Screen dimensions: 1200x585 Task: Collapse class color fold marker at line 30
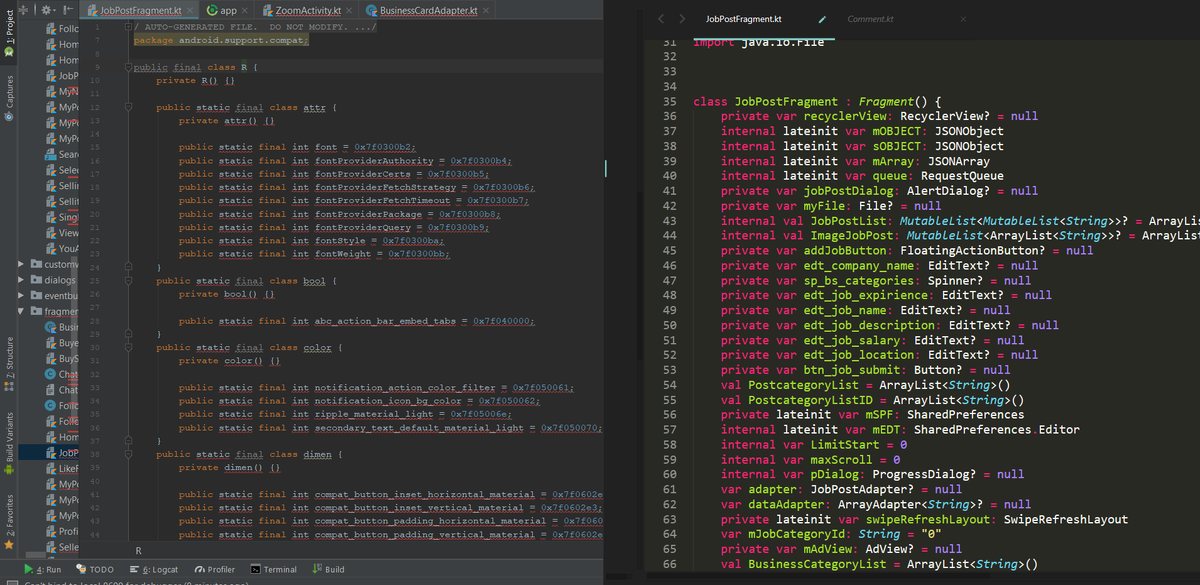tap(128, 347)
